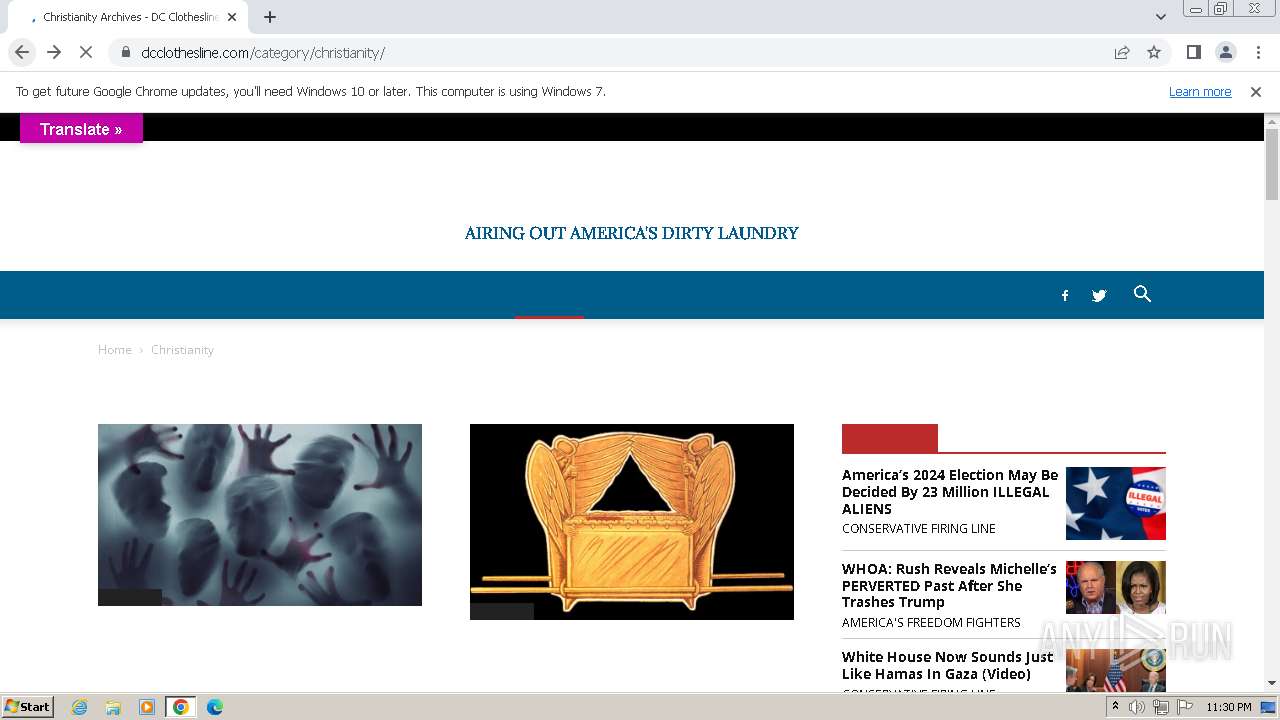Share this page from the address bar
The width and height of the screenshot is (1280, 720).
click(1122, 52)
